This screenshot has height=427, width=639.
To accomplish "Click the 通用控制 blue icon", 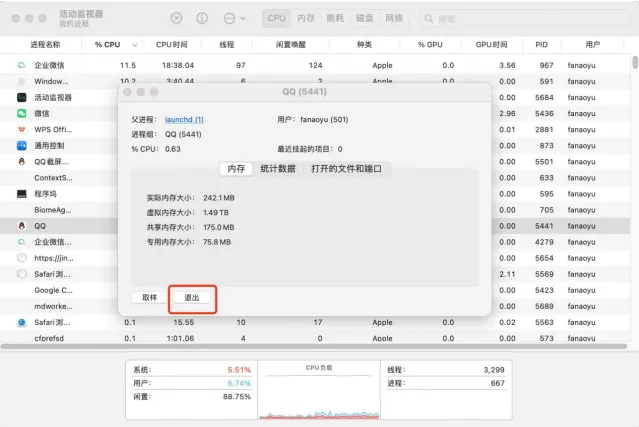I will pos(22,145).
